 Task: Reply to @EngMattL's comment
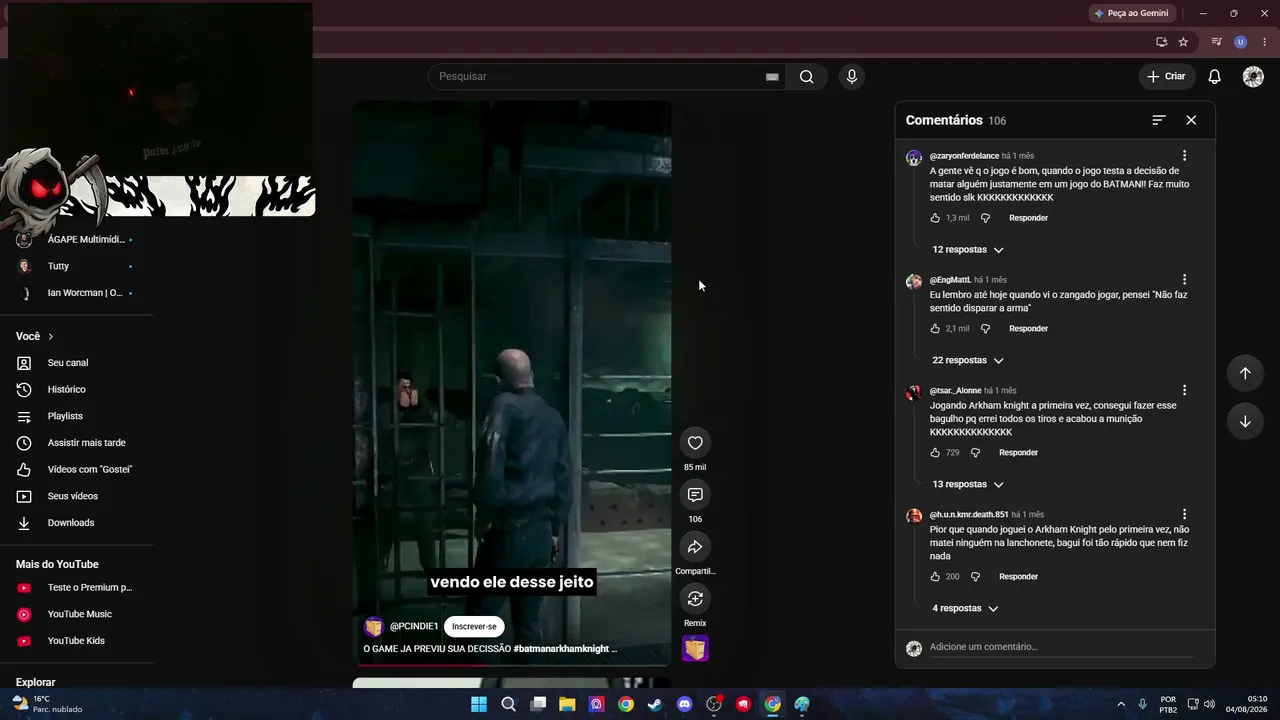(1028, 329)
